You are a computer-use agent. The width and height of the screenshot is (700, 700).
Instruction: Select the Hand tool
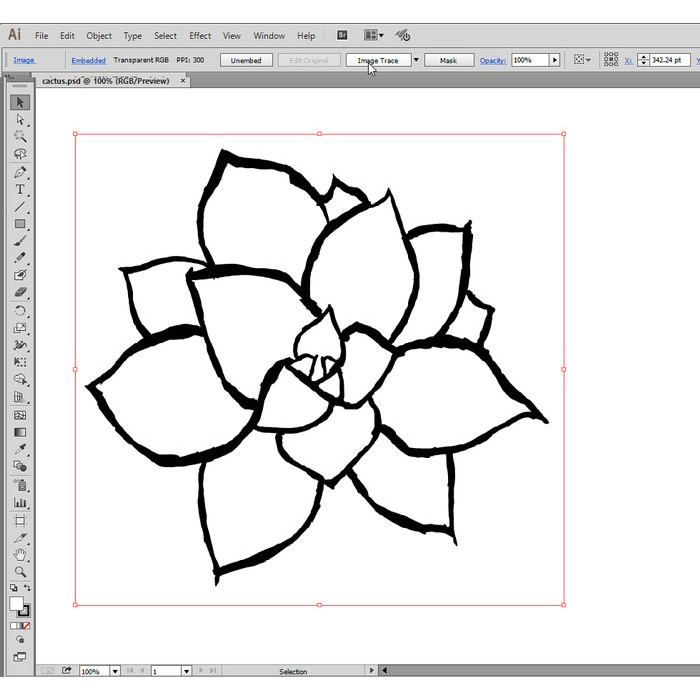20,554
